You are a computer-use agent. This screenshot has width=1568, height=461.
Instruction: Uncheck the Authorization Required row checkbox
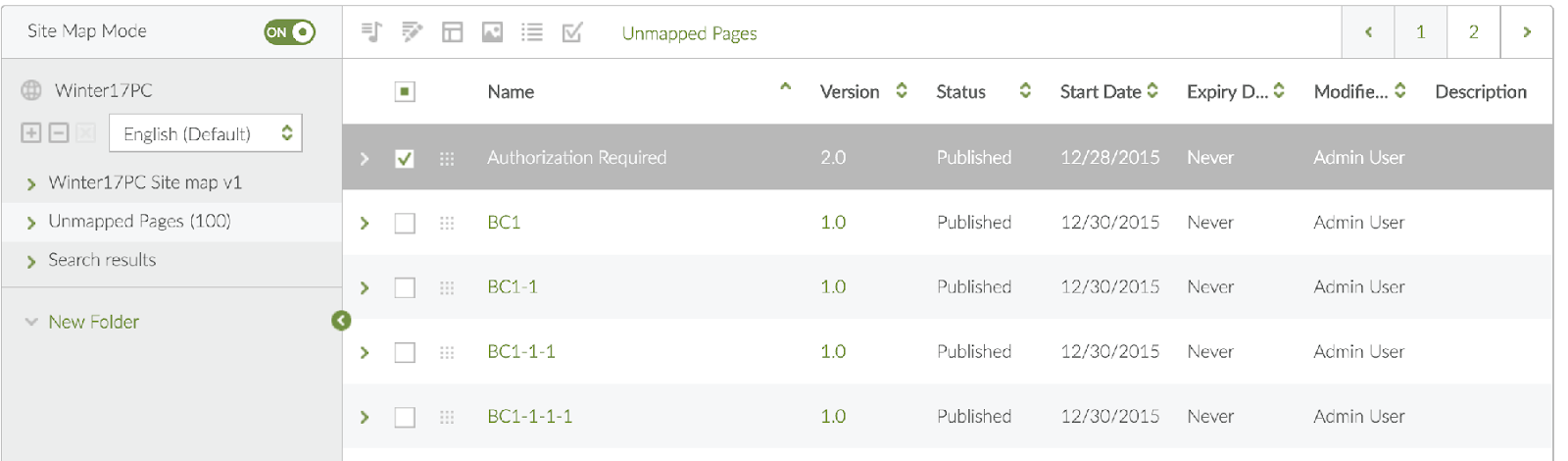[x=404, y=158]
